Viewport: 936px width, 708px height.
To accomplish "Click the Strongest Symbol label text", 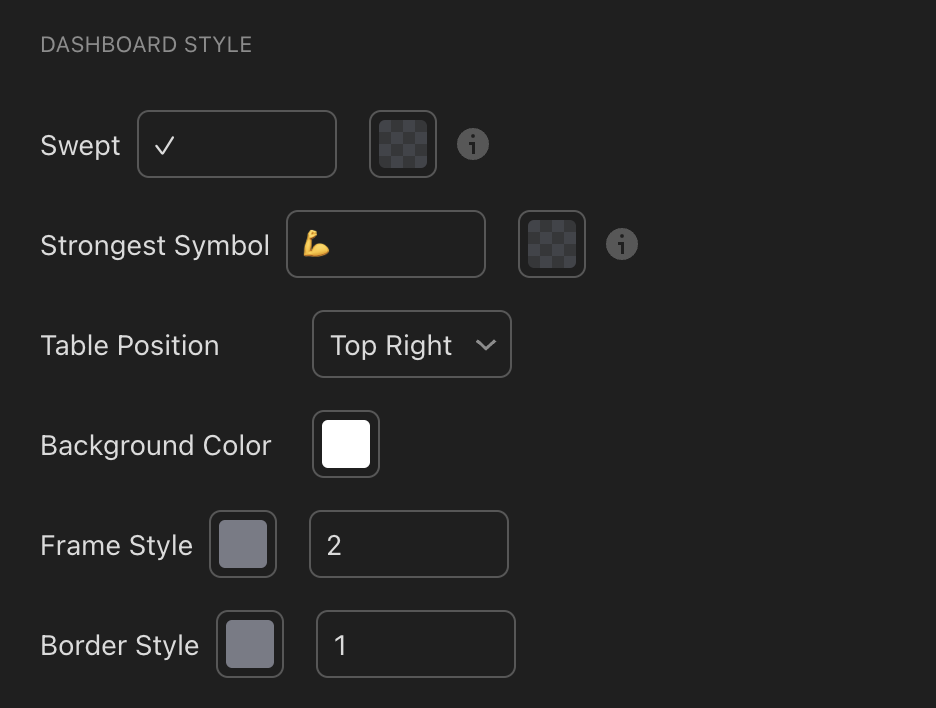I will pos(155,245).
